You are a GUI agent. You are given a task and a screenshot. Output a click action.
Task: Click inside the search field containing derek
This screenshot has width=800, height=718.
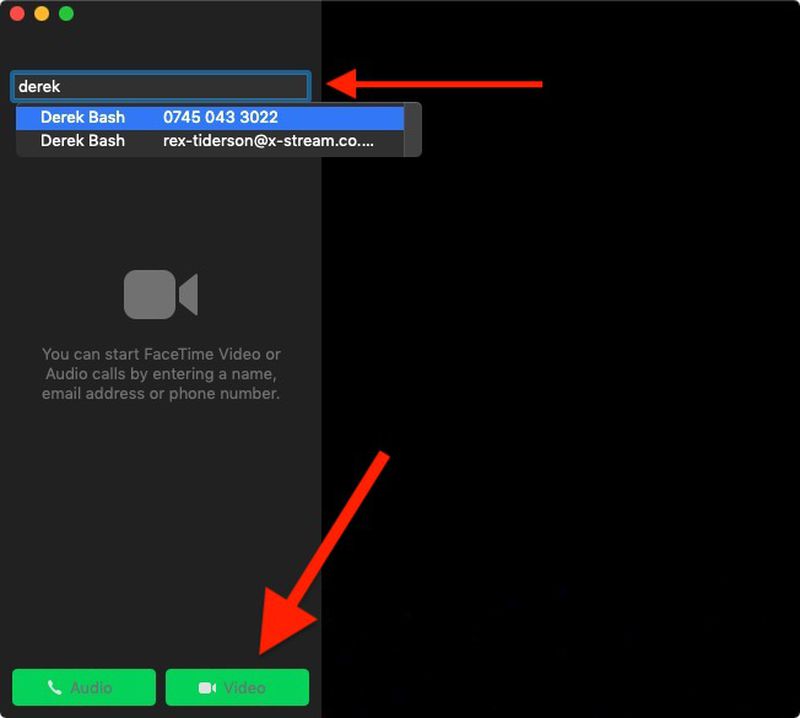click(160, 86)
